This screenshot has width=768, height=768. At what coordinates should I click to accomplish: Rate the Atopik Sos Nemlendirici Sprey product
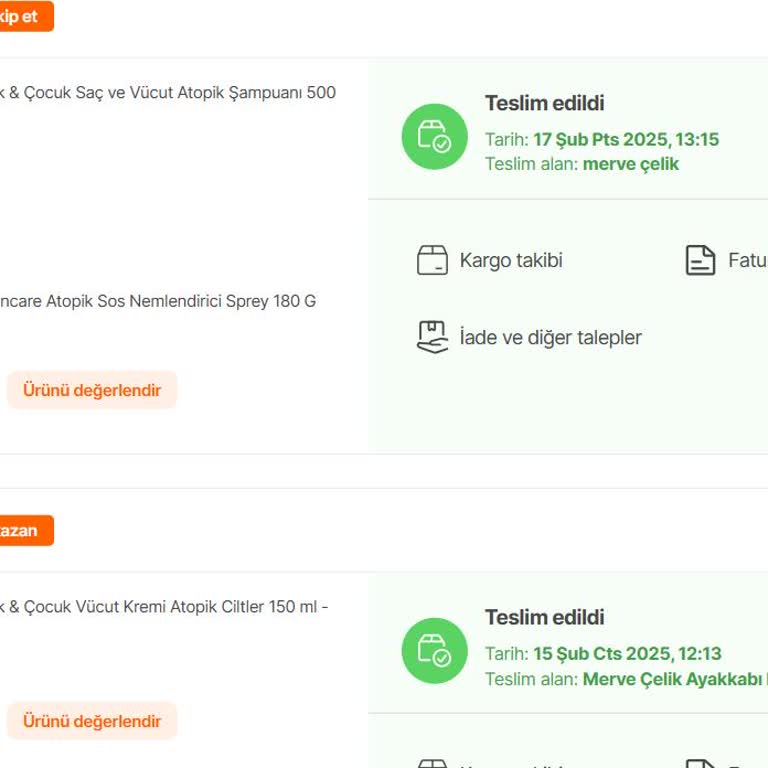pyautogui.click(x=92, y=390)
